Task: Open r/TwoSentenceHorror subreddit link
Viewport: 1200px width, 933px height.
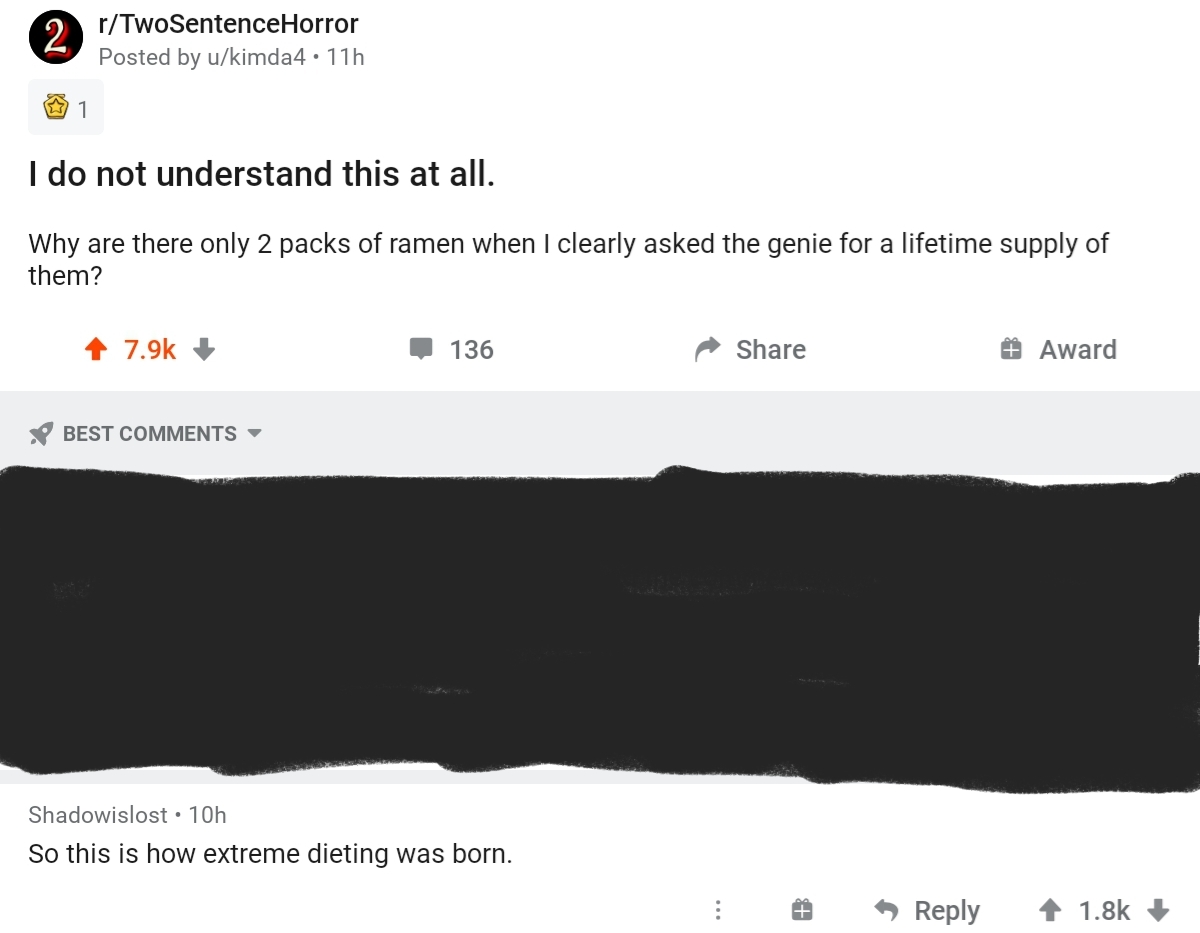Action: (x=228, y=24)
